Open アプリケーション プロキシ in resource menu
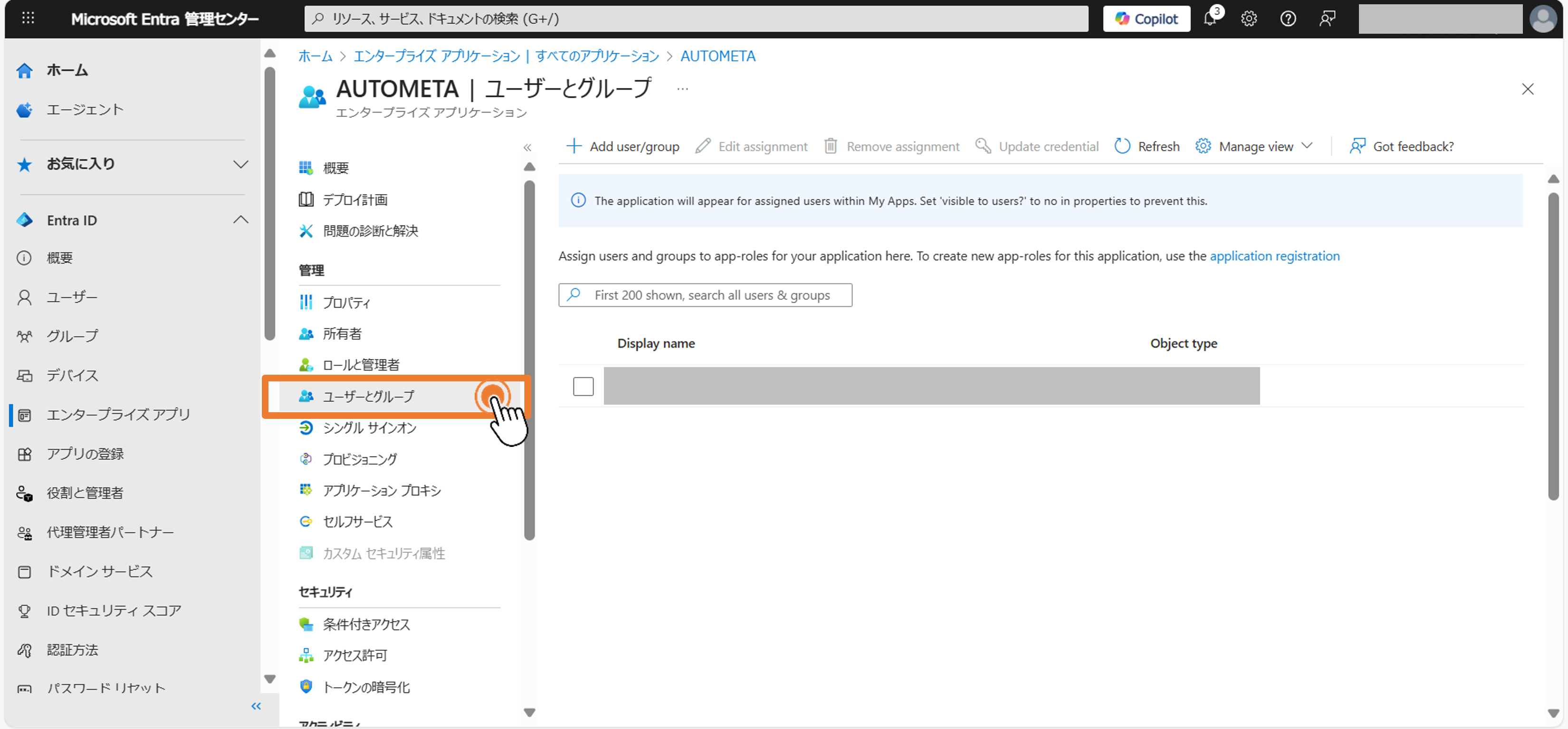The height and width of the screenshot is (729, 1568). click(x=382, y=491)
